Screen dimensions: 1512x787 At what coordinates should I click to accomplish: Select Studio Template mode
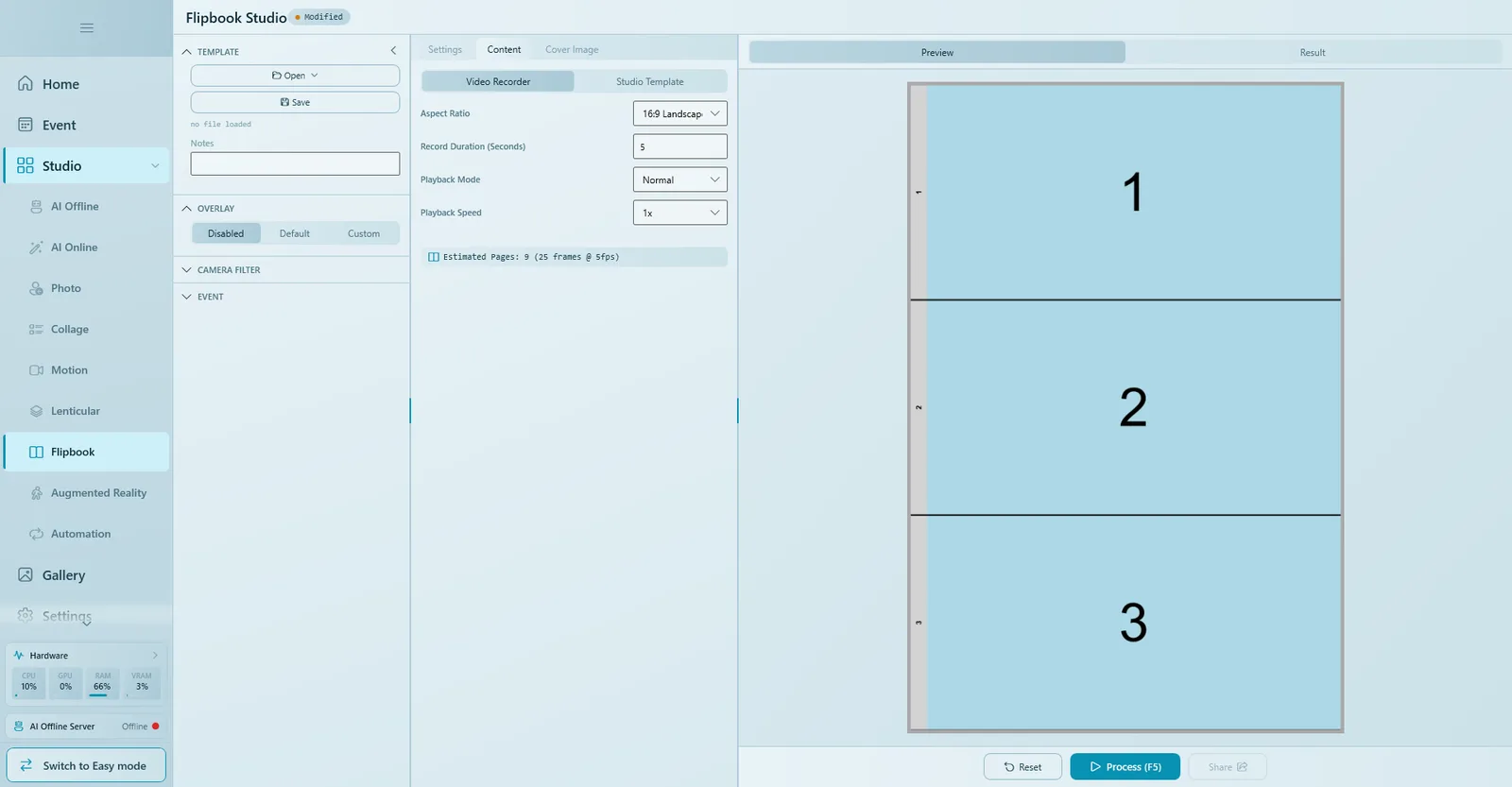point(650,81)
